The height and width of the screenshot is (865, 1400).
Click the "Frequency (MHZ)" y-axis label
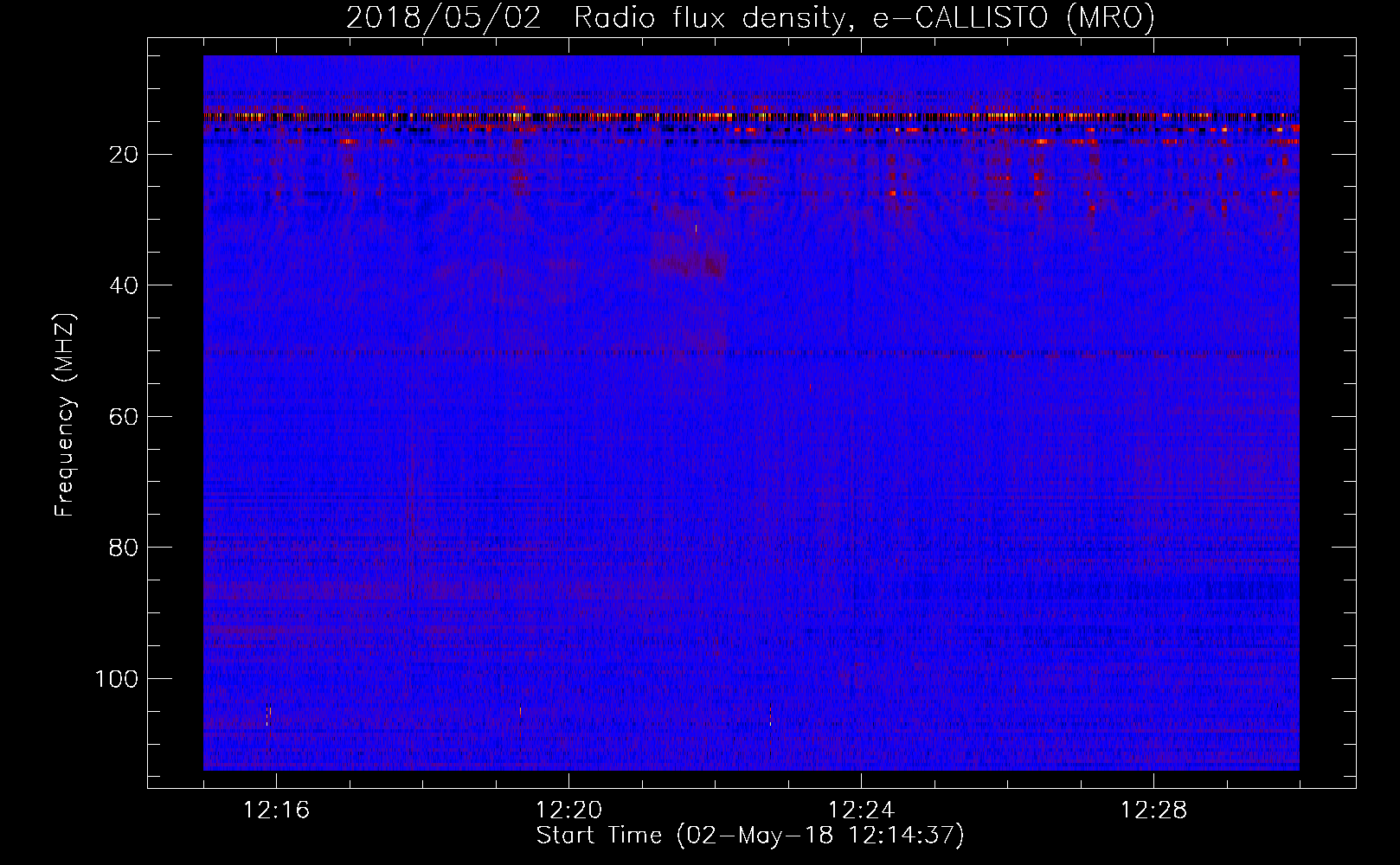65,414
